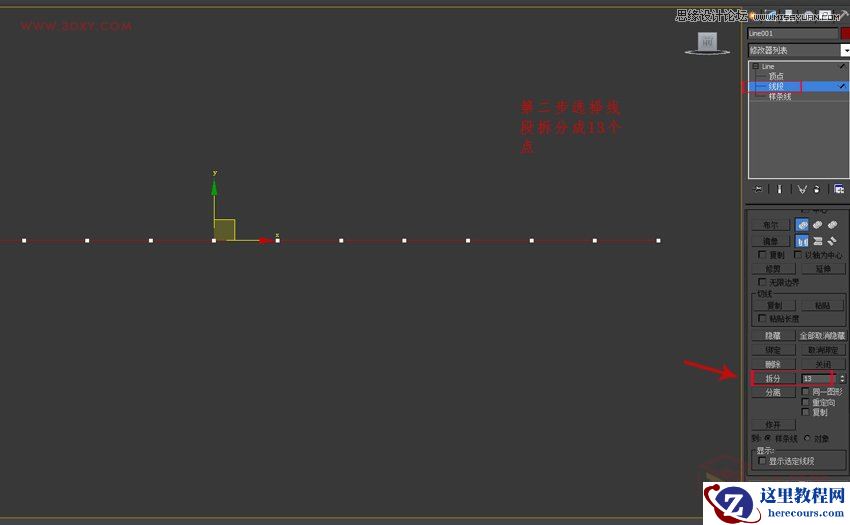The height and width of the screenshot is (525, 850).
Task: Click the 拆分 divide button
Action: (x=773, y=378)
